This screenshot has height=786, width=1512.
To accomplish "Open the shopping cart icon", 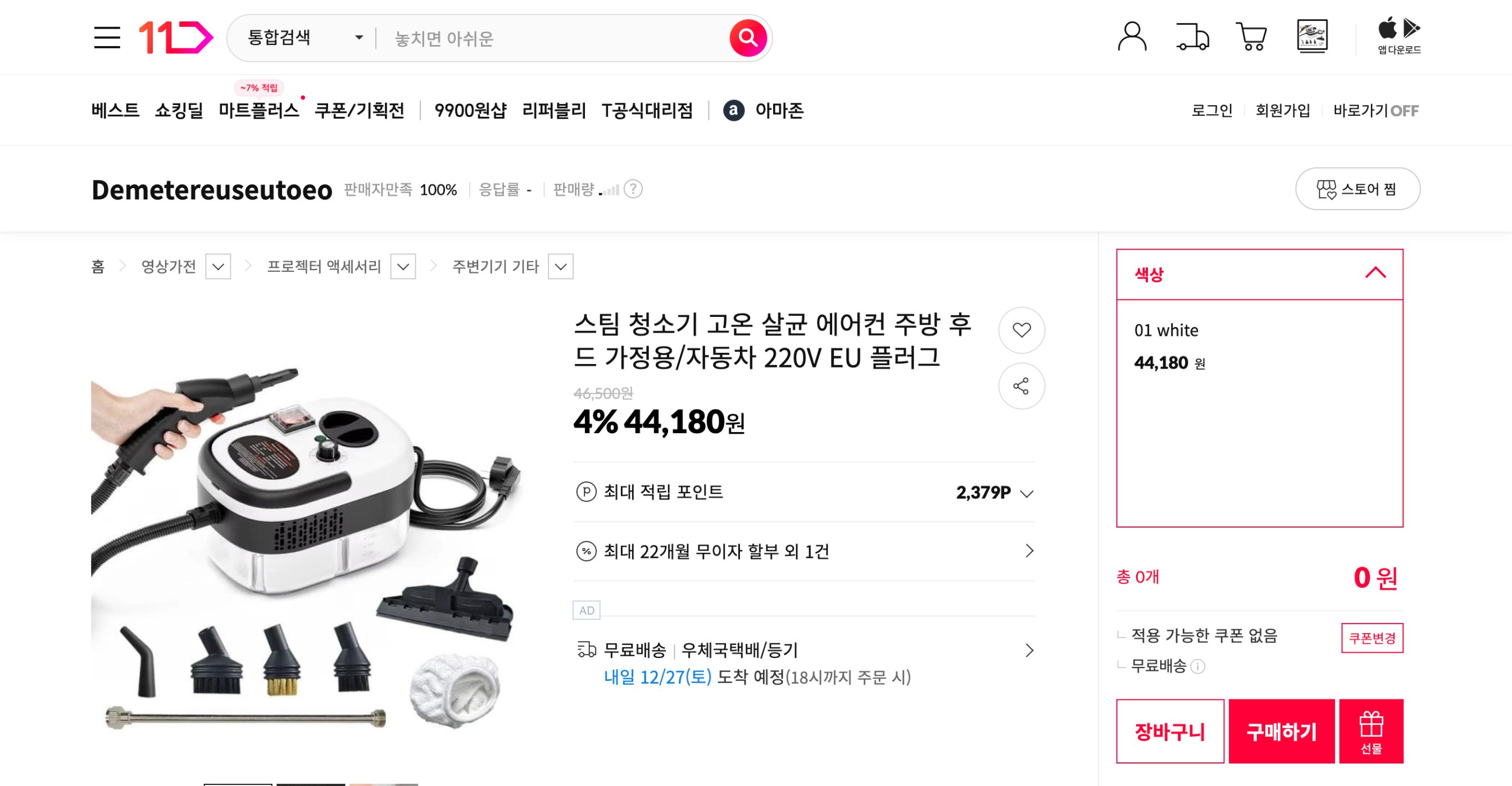I will tap(1252, 38).
